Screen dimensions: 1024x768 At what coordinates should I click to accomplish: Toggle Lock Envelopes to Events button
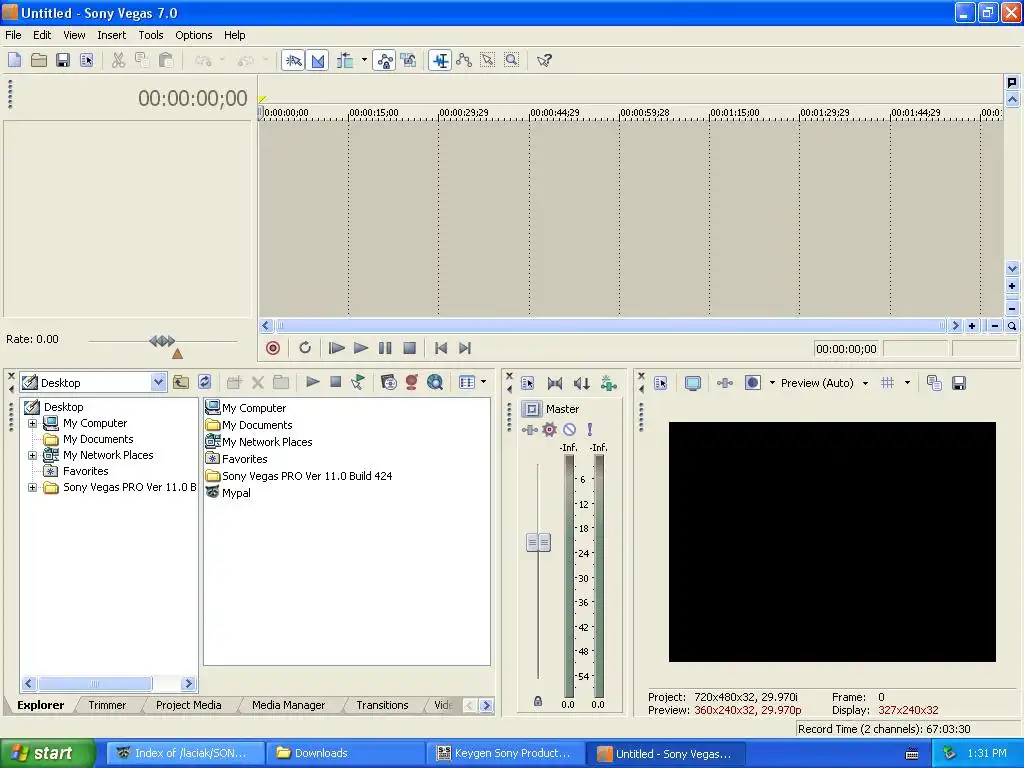click(385, 61)
